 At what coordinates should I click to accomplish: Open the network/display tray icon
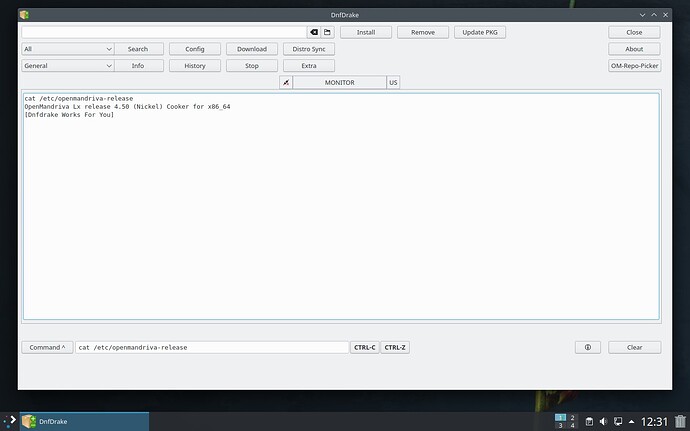tap(618, 421)
